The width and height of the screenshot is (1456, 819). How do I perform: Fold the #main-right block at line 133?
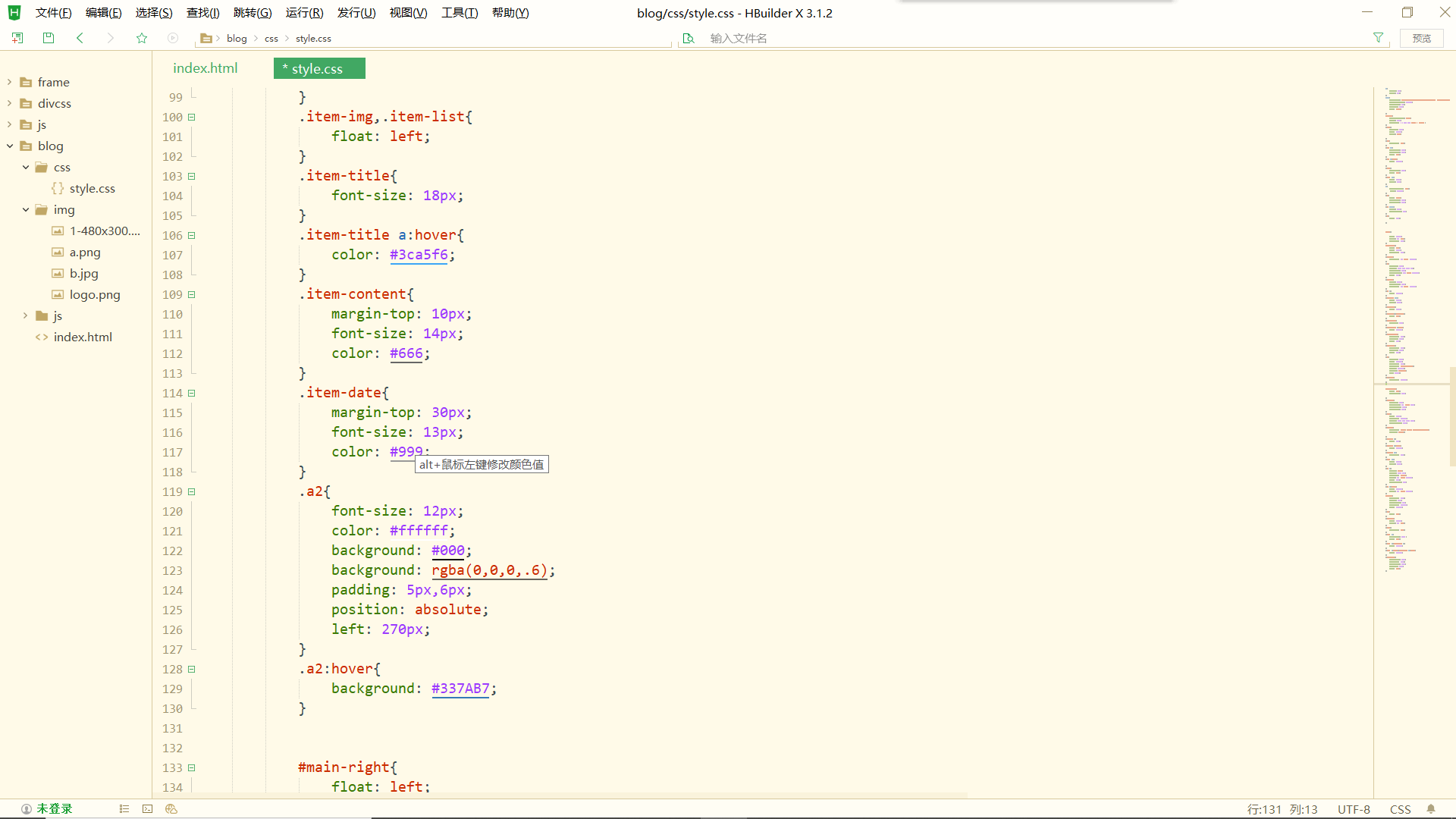(192, 767)
